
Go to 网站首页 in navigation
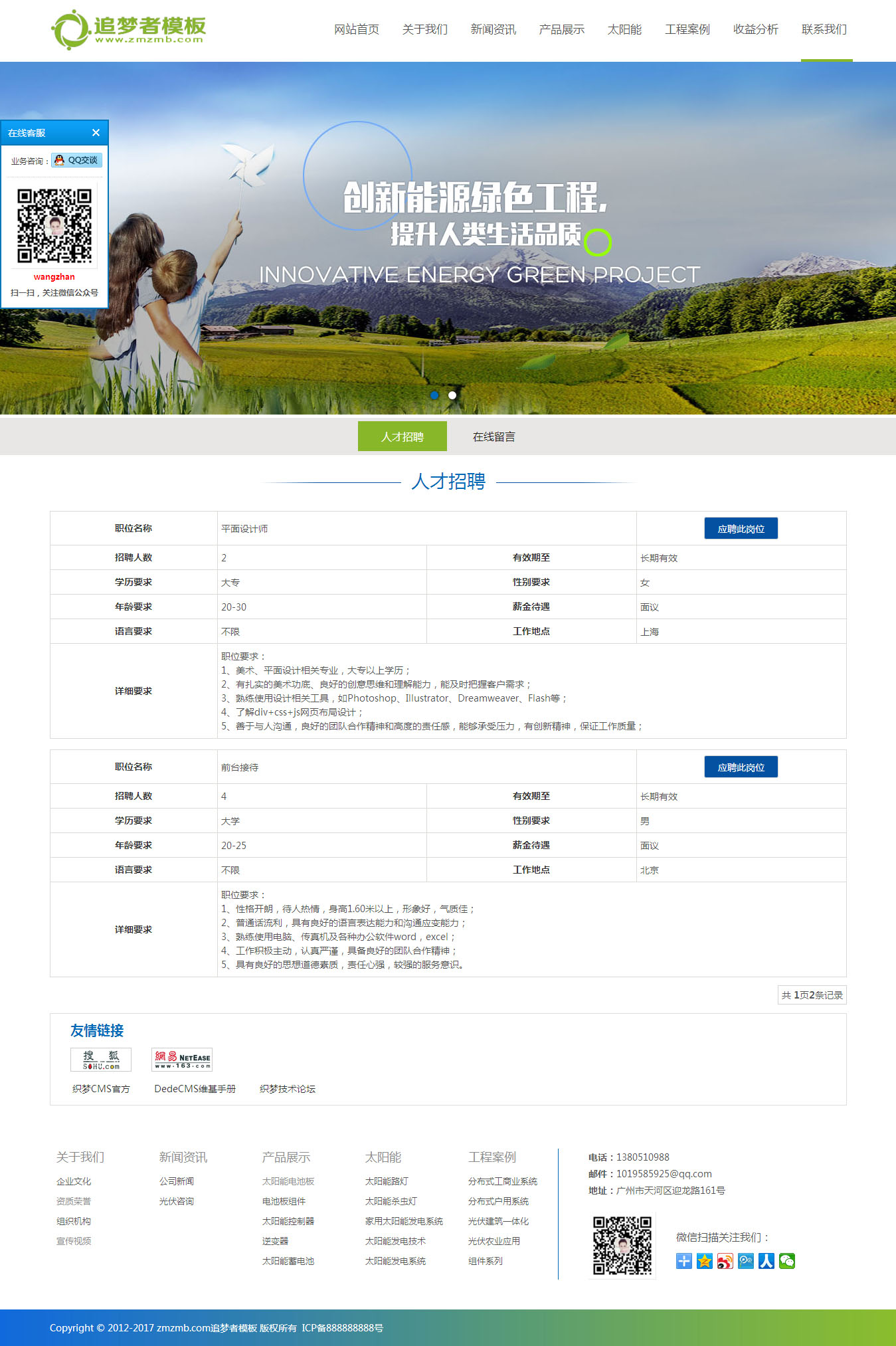(356, 29)
